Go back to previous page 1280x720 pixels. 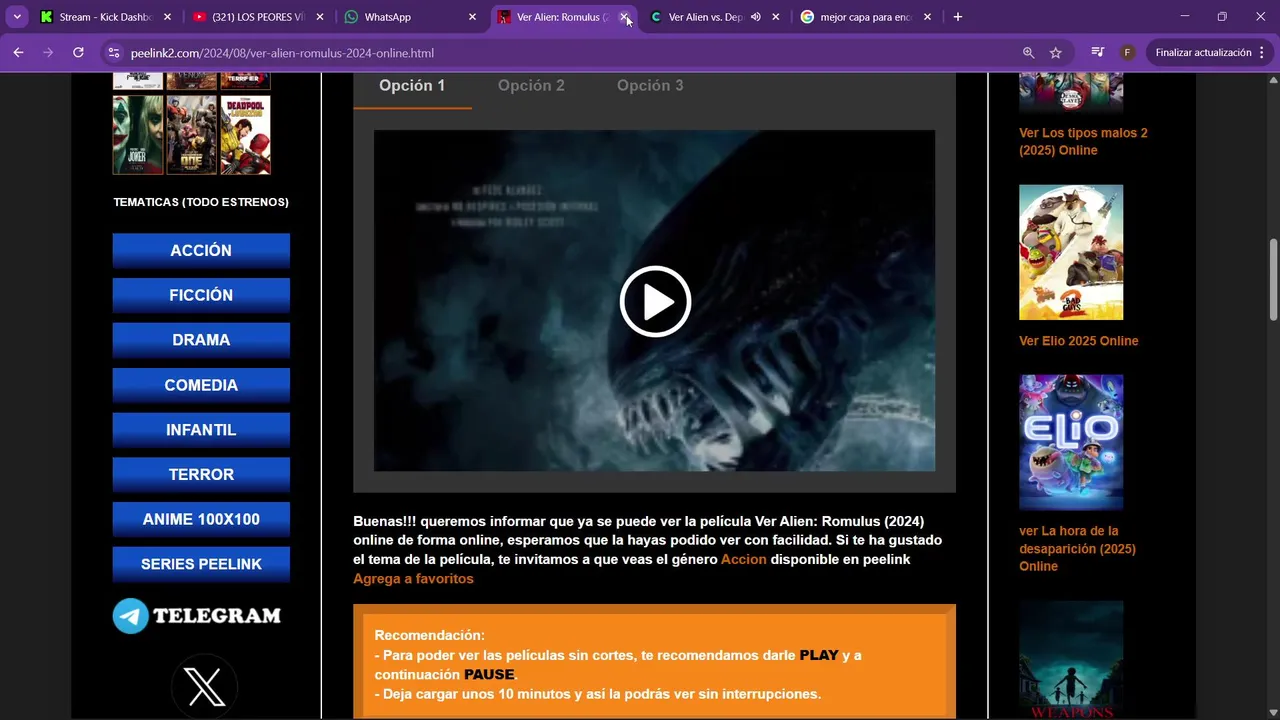pyautogui.click(x=18, y=53)
